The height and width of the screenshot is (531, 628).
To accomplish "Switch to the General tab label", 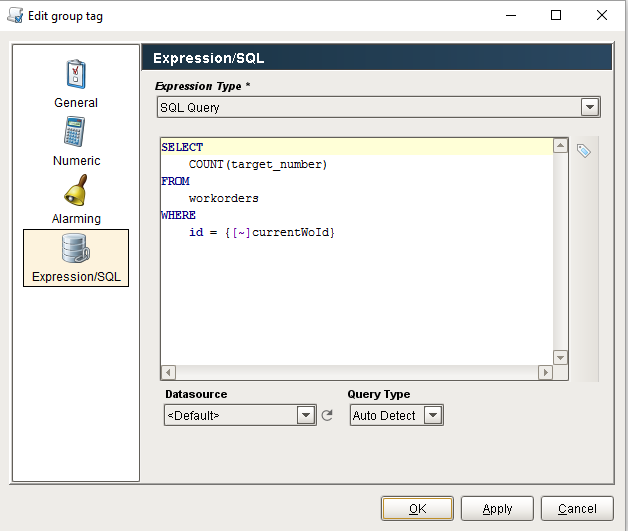I will click(x=76, y=103).
